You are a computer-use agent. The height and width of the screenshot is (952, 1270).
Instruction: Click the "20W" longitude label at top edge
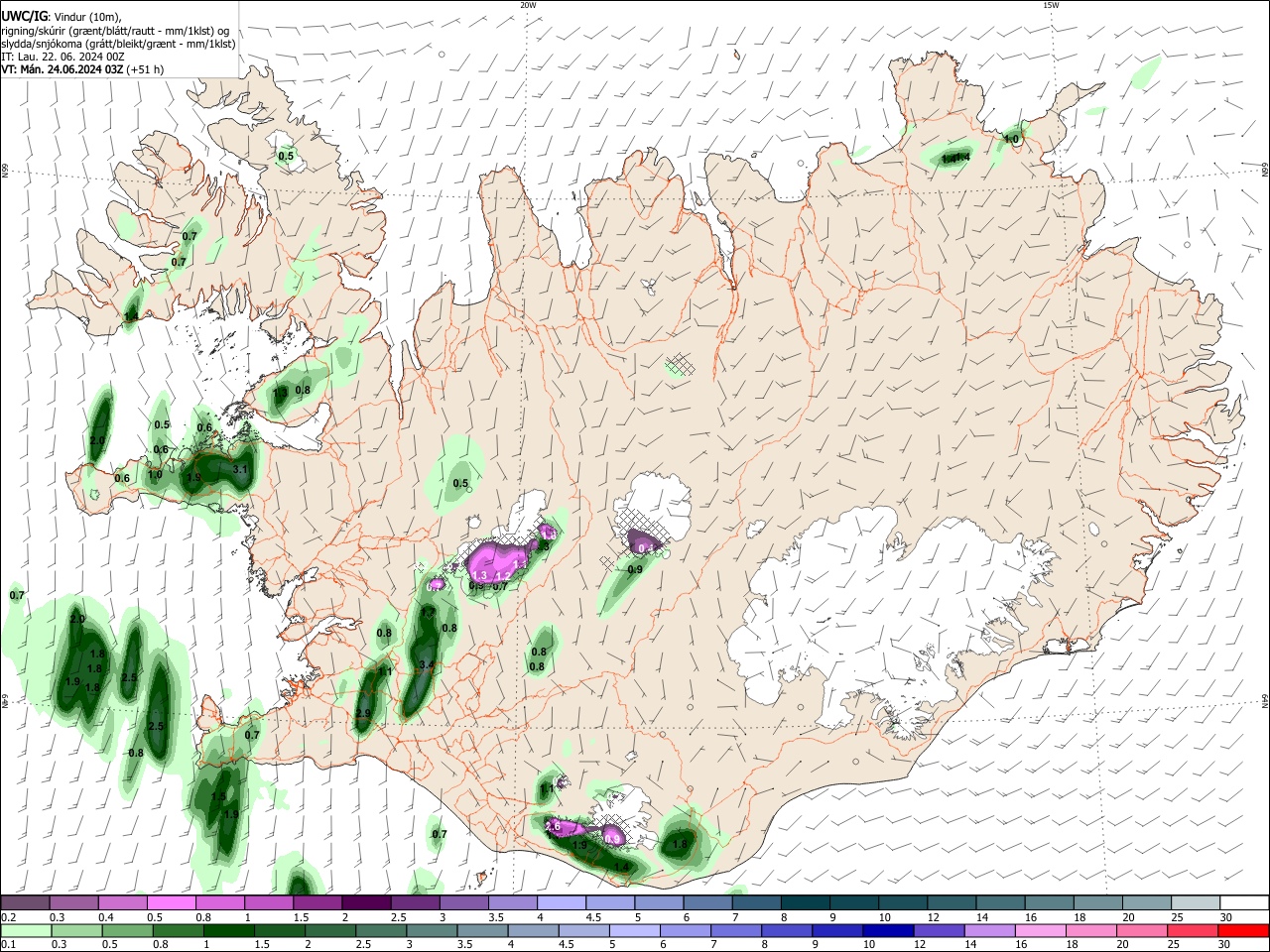[528, 5]
